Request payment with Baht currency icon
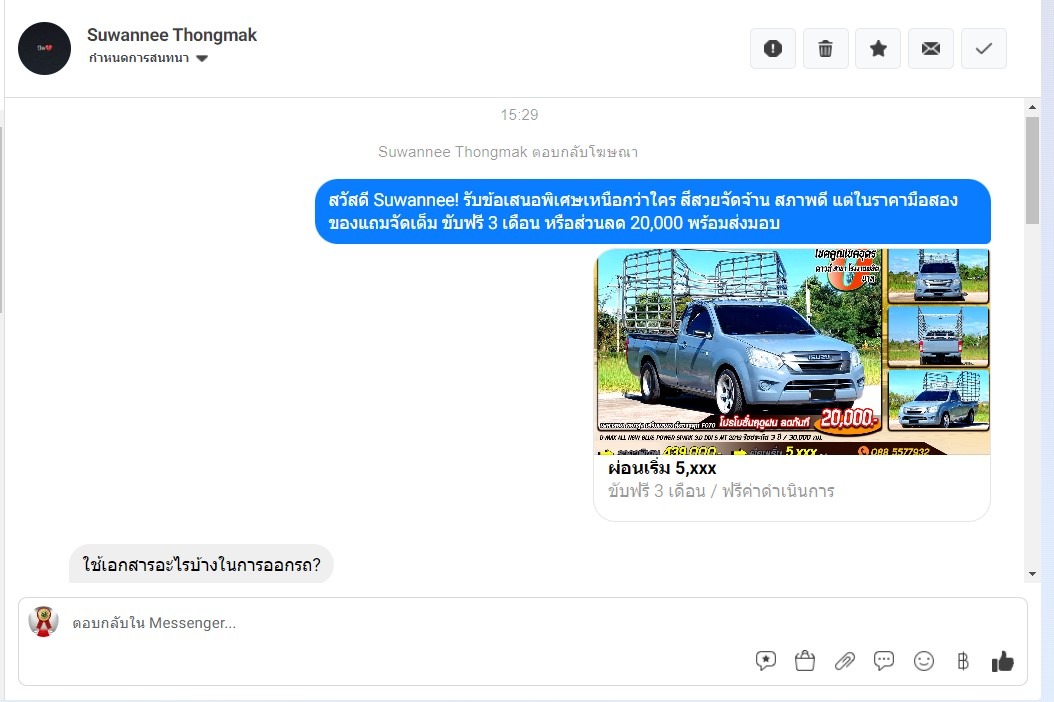Image resolution: width=1054 pixels, height=702 pixels. tap(963, 661)
